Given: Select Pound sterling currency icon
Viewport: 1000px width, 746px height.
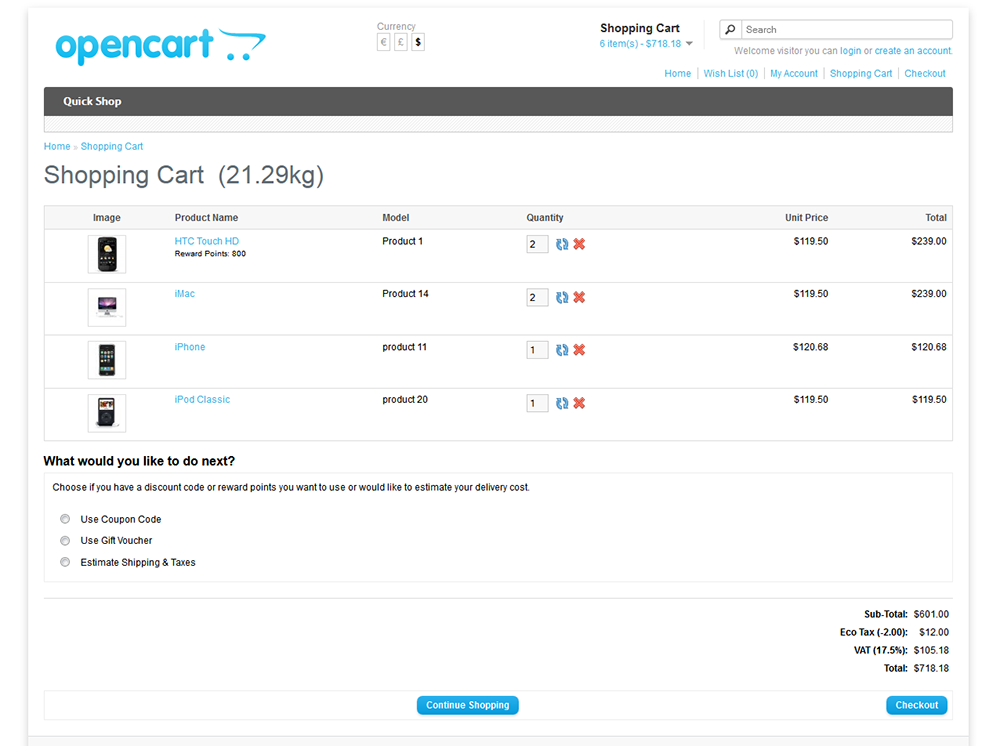Looking at the screenshot, I should pos(401,42).
